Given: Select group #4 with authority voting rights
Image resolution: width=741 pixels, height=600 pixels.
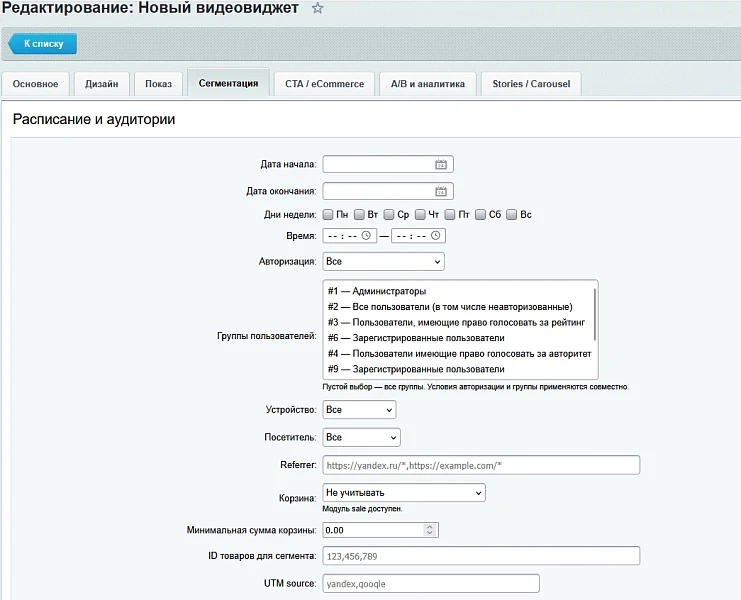Looking at the screenshot, I should click(458, 353).
